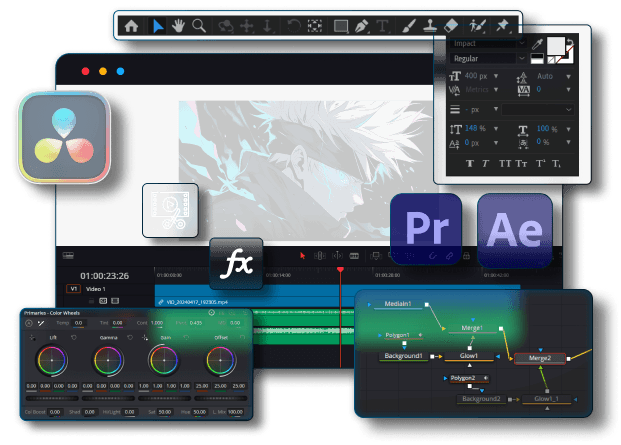Viewport: 621px width, 445px height.
Task: Toggle the faux bold text style button
Action: tap(470, 163)
